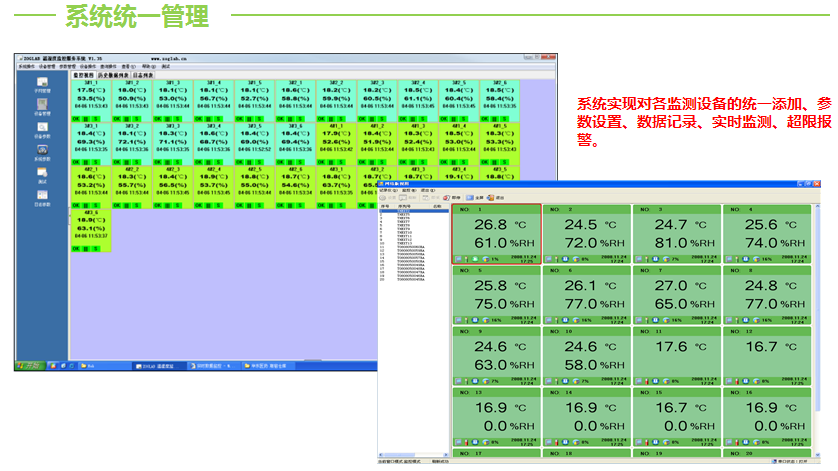Click the S badge in the 3#3_1 cell

click(96, 162)
